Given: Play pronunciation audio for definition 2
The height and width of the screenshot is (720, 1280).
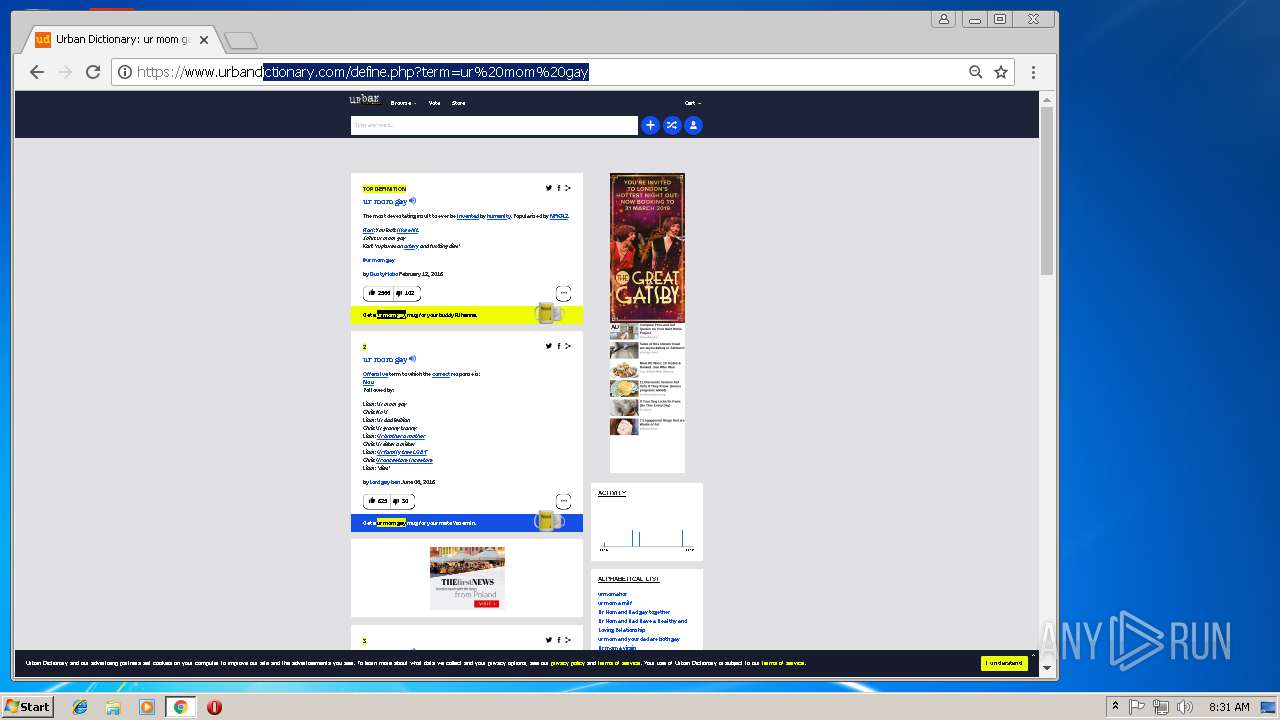Looking at the screenshot, I should click(x=412, y=359).
